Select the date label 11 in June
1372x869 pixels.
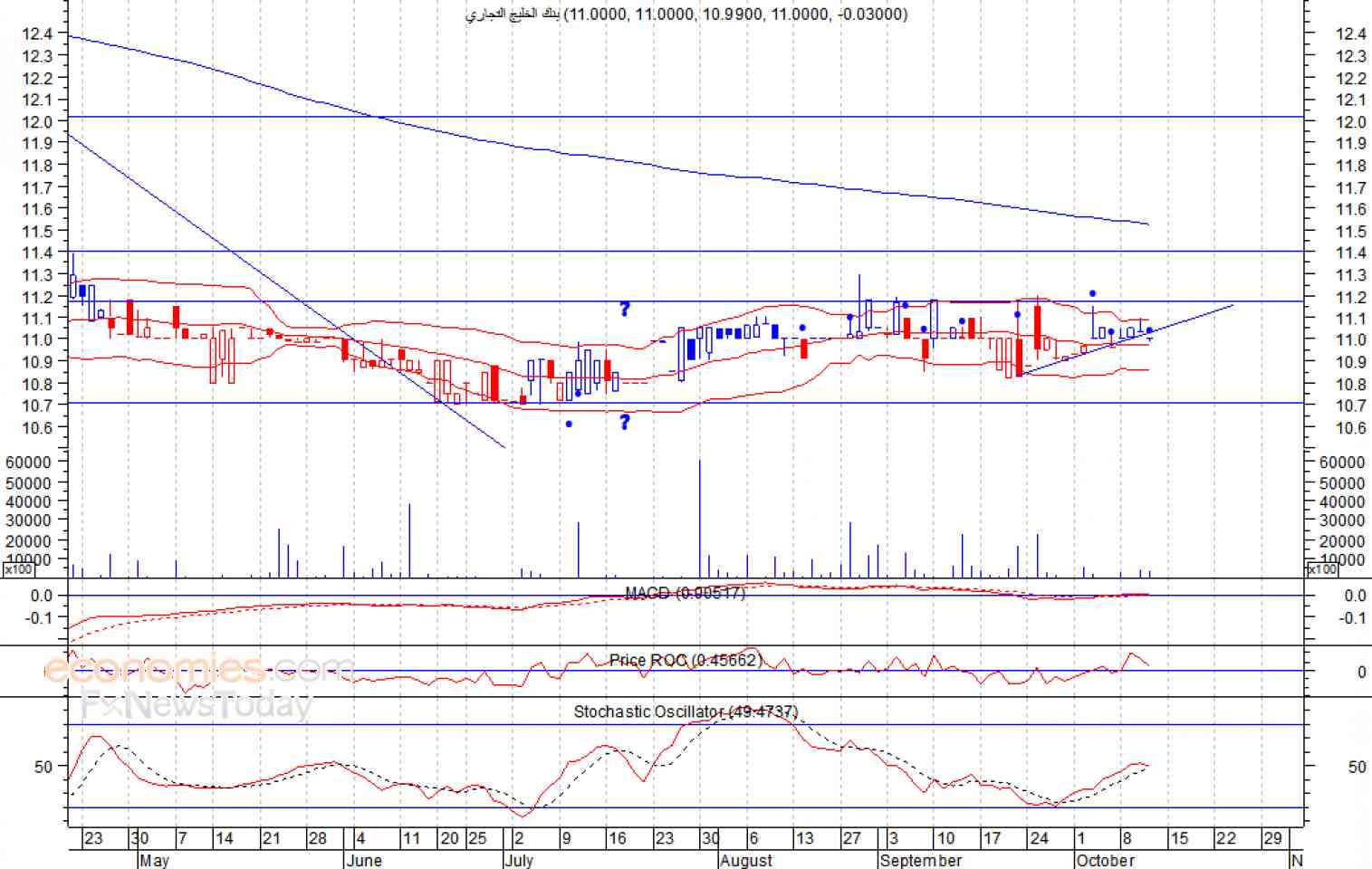click(x=411, y=838)
